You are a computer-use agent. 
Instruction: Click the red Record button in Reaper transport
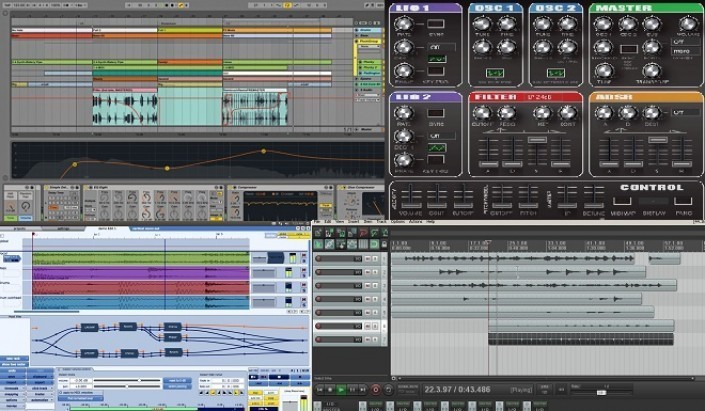(x=375, y=390)
